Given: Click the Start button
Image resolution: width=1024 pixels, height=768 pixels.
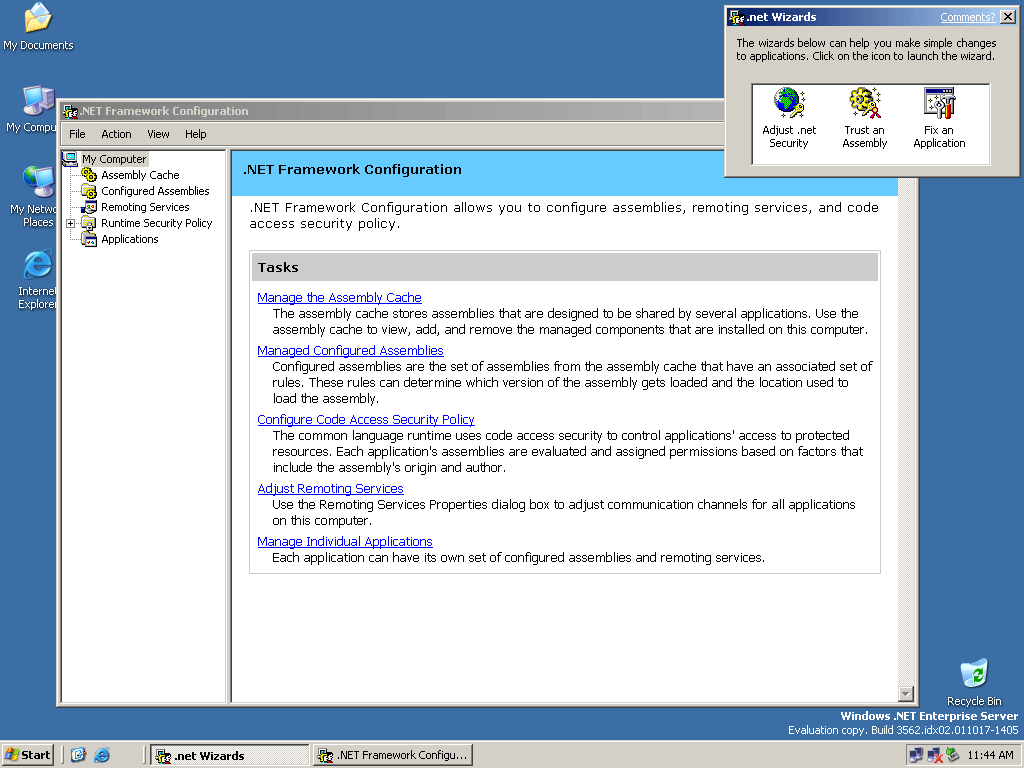Looking at the screenshot, I should [x=27, y=755].
